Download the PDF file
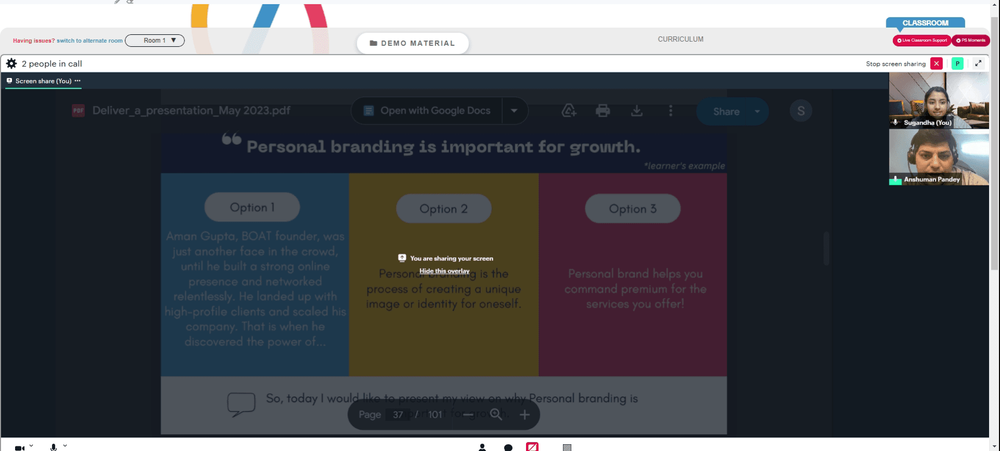 point(636,111)
